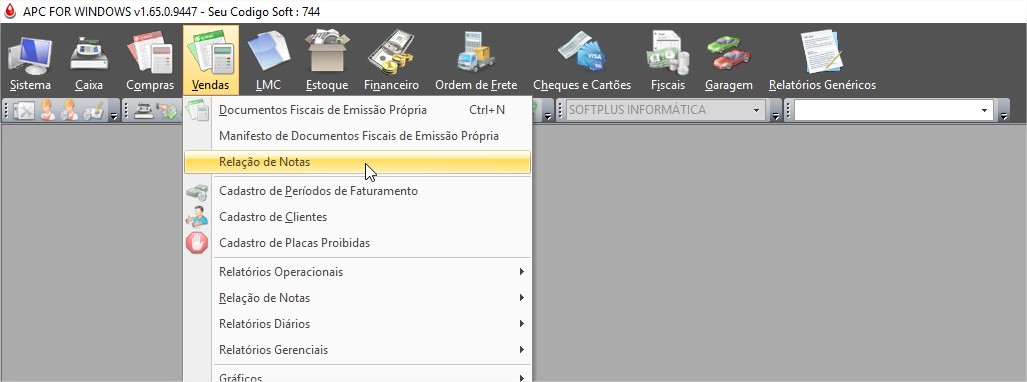The height and width of the screenshot is (382, 1027).
Task: Open the Garagem cars icon
Action: [728, 52]
